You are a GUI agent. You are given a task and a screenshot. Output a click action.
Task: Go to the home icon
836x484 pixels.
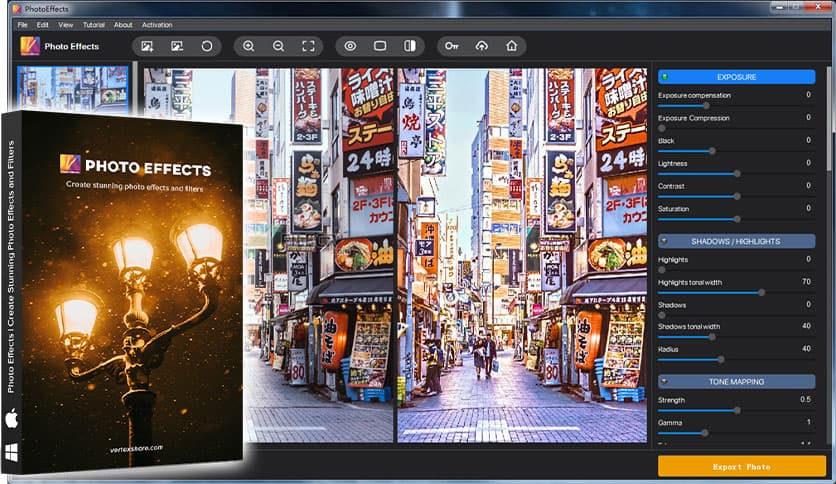(511, 46)
